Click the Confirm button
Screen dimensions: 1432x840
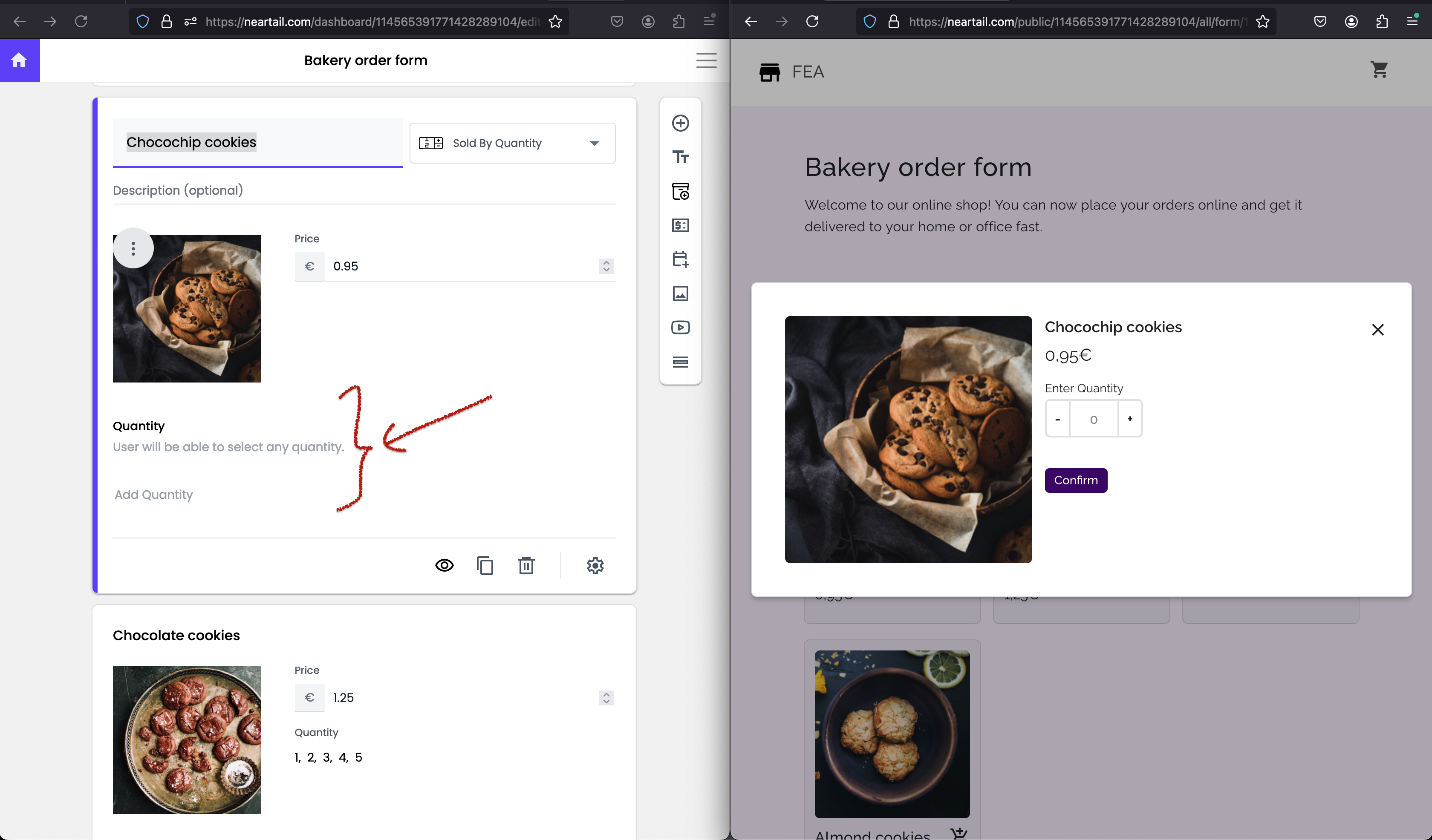point(1075,480)
